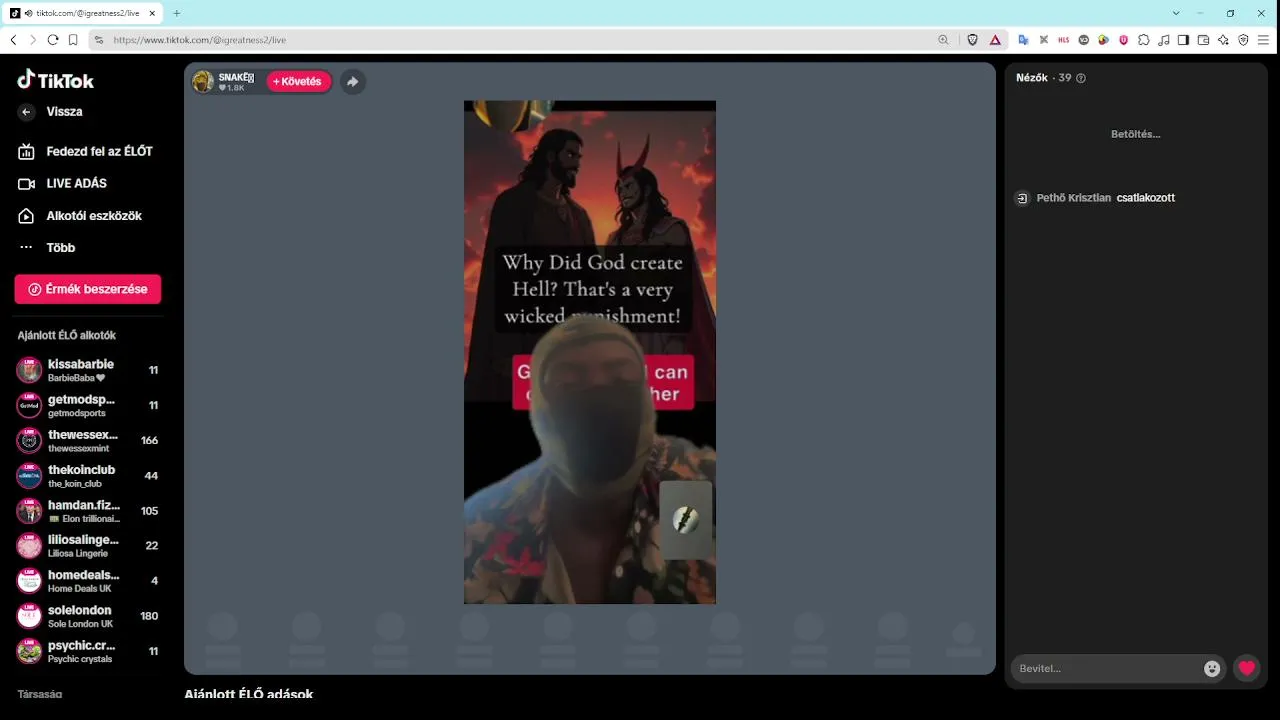
Task: Open the SNAKE streamer profile avatar
Action: click(203, 82)
